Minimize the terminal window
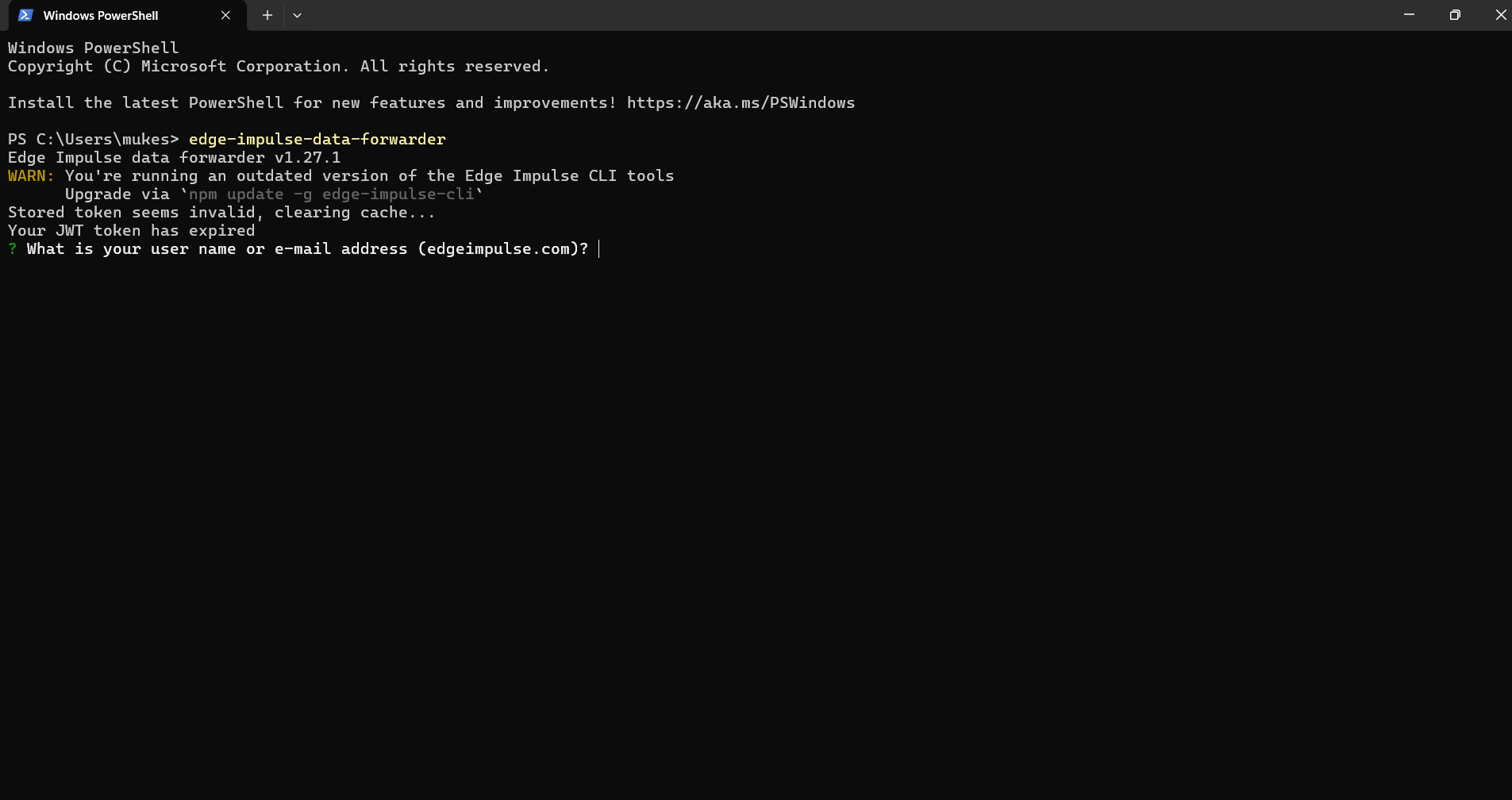1512x800 pixels. (1409, 15)
